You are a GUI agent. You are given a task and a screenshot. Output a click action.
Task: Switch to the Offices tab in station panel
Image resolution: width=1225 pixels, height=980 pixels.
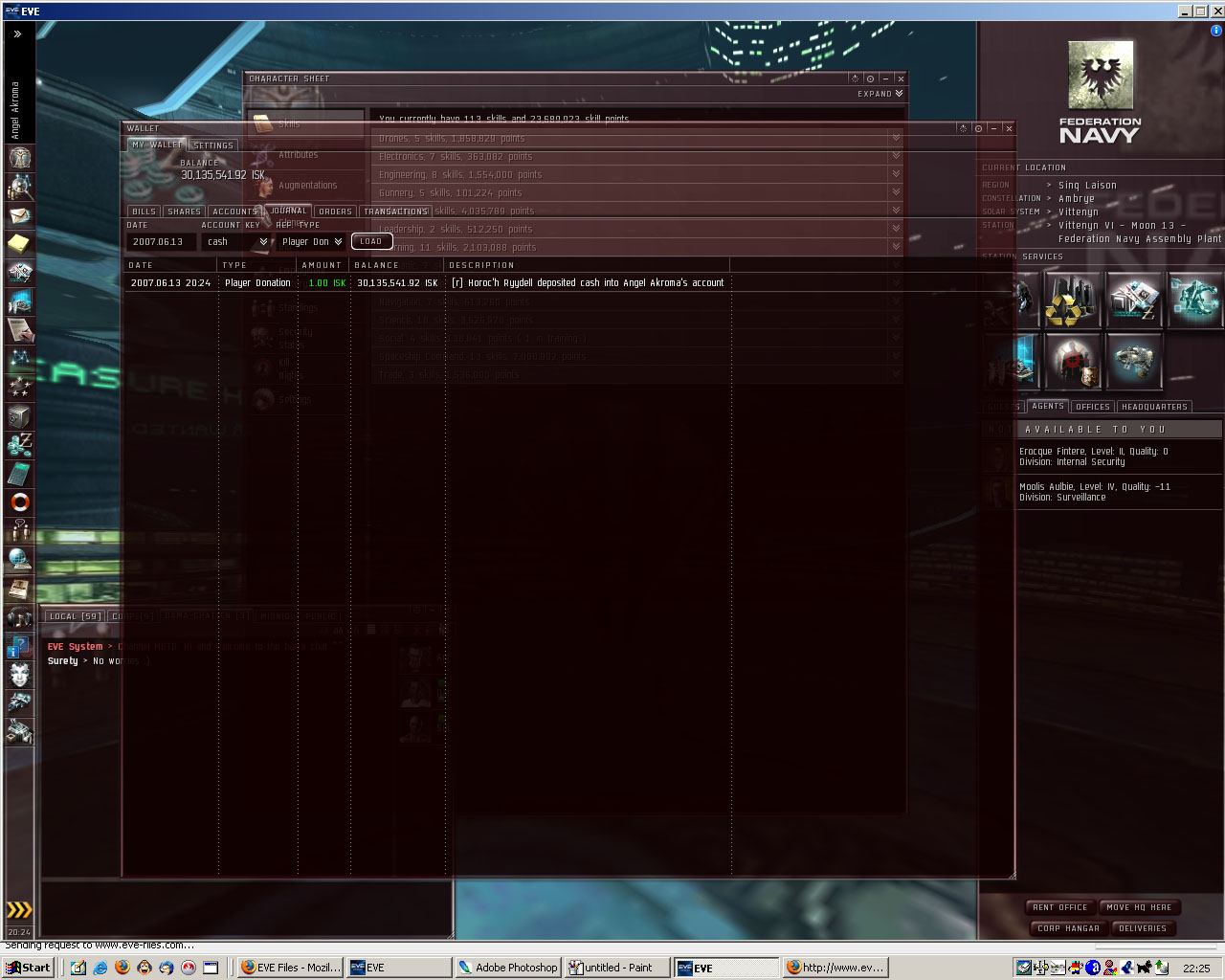[1093, 407]
